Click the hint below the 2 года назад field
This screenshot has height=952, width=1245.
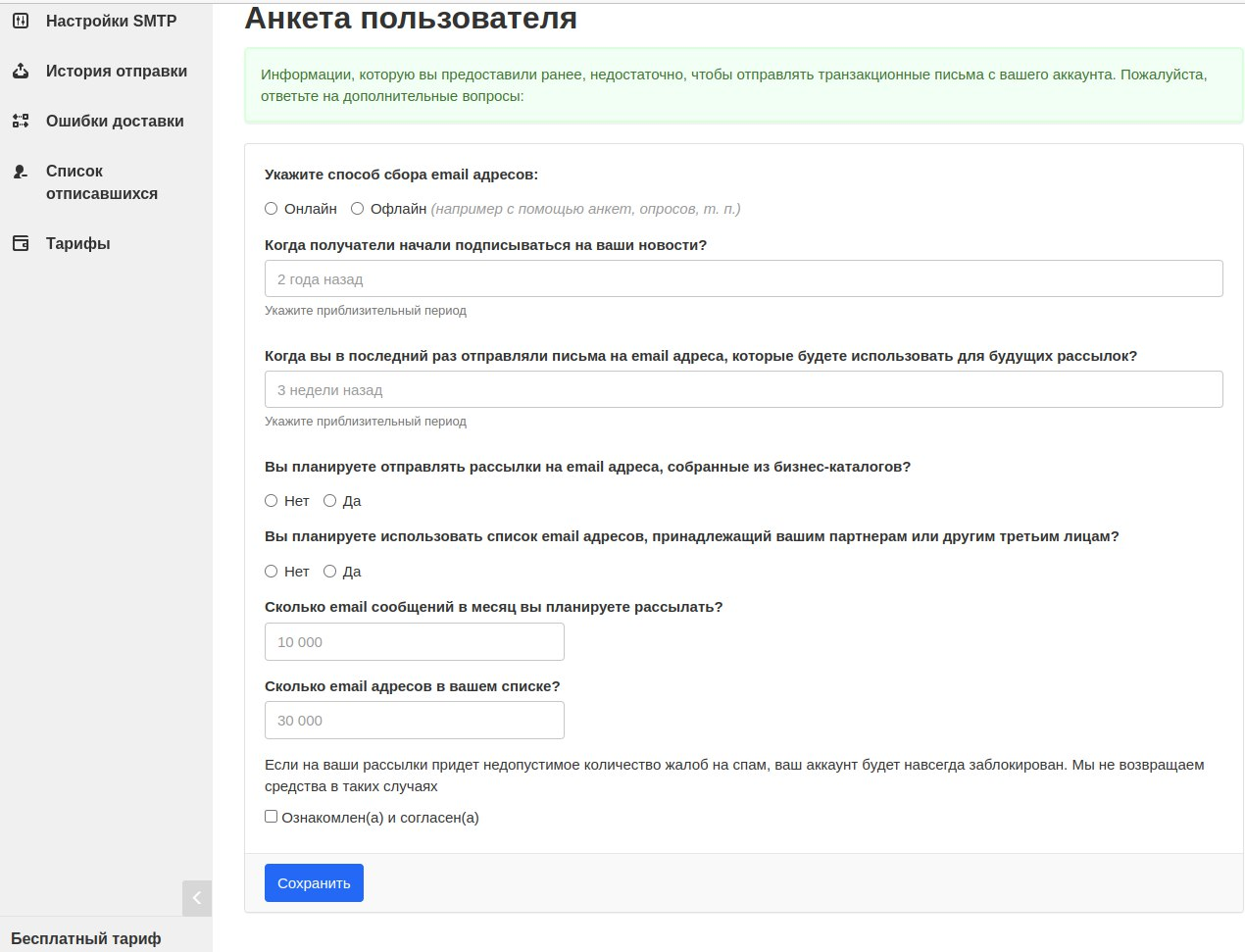pos(366,311)
